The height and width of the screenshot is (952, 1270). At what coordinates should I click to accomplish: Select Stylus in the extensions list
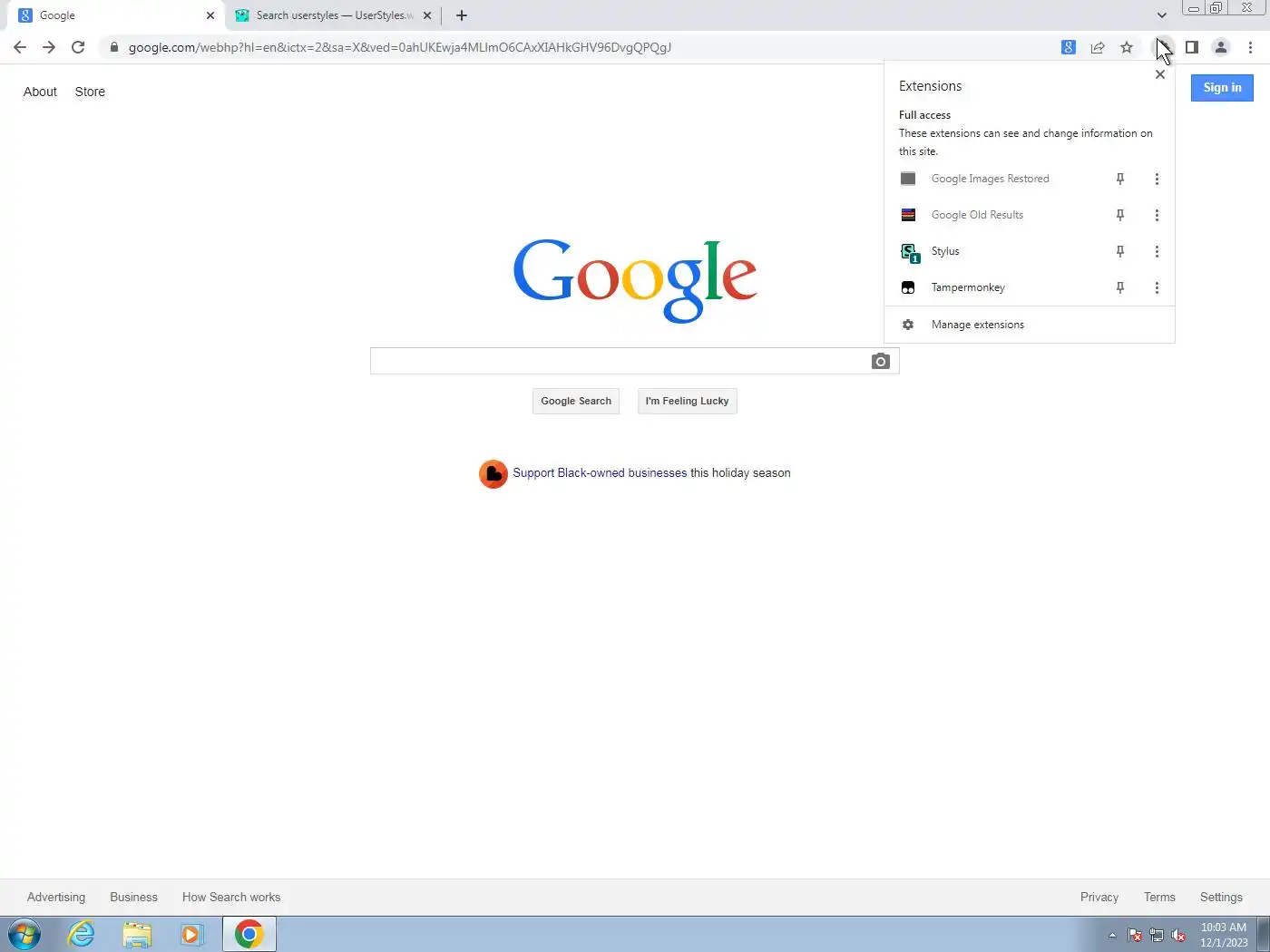[944, 251]
